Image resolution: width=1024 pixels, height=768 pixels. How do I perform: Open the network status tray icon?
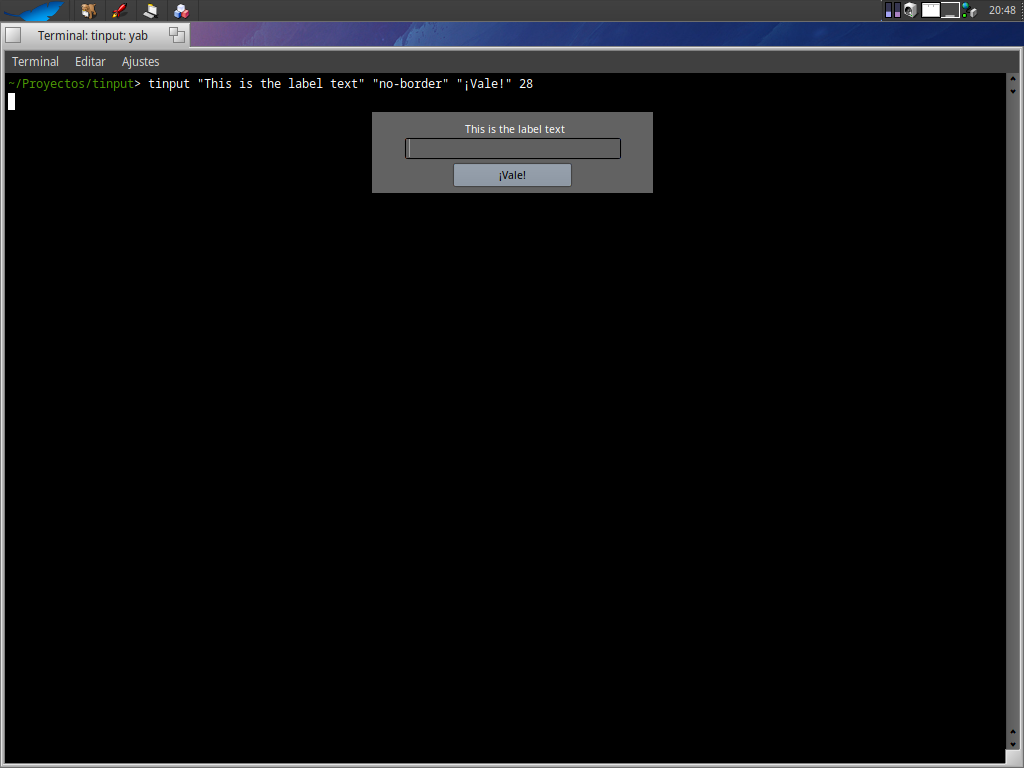(969, 10)
